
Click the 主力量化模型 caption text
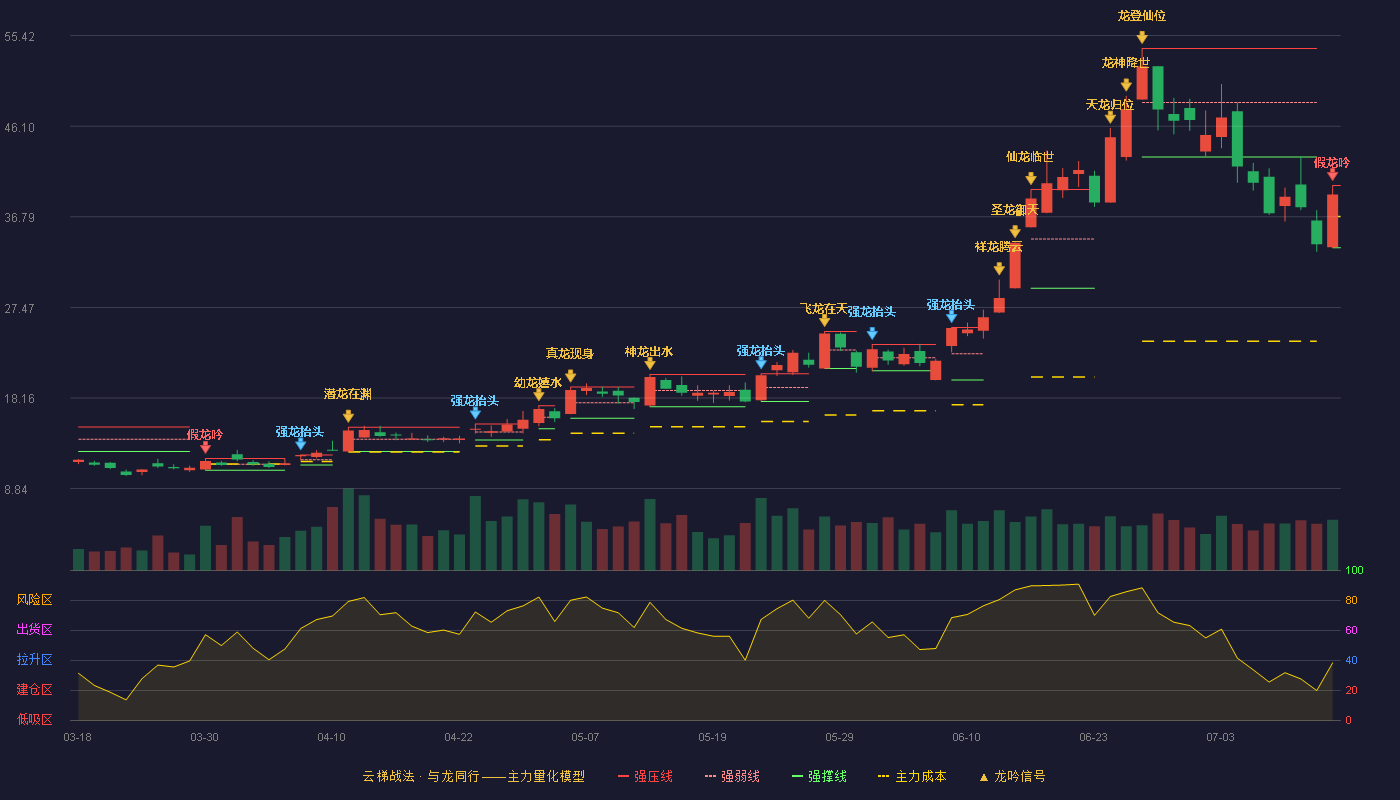coord(546,776)
